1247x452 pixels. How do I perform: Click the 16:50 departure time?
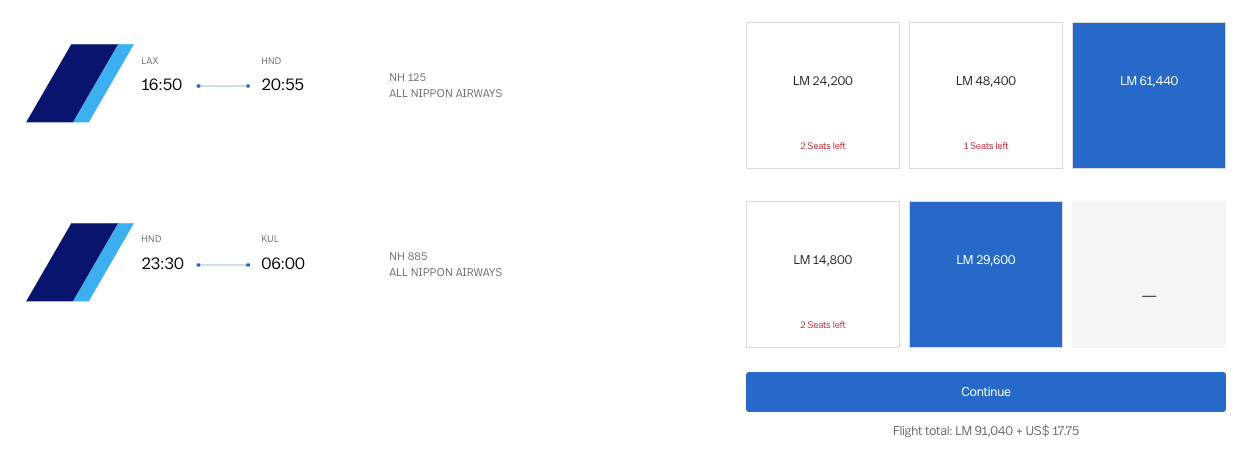(x=161, y=85)
